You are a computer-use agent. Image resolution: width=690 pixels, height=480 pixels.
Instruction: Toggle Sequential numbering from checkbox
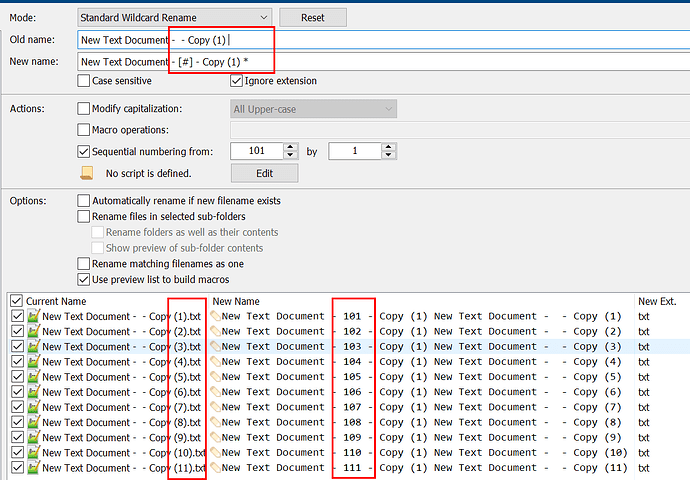(84, 151)
